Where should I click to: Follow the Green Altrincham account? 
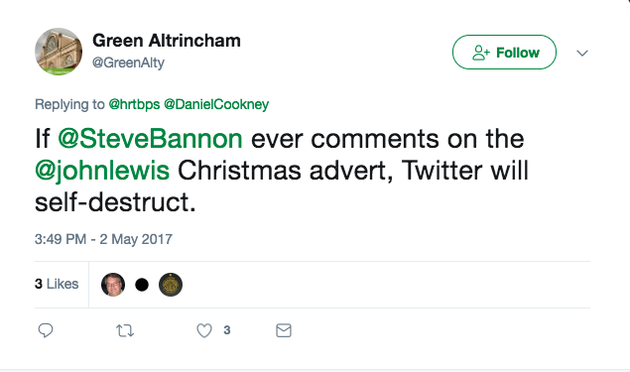coord(504,52)
